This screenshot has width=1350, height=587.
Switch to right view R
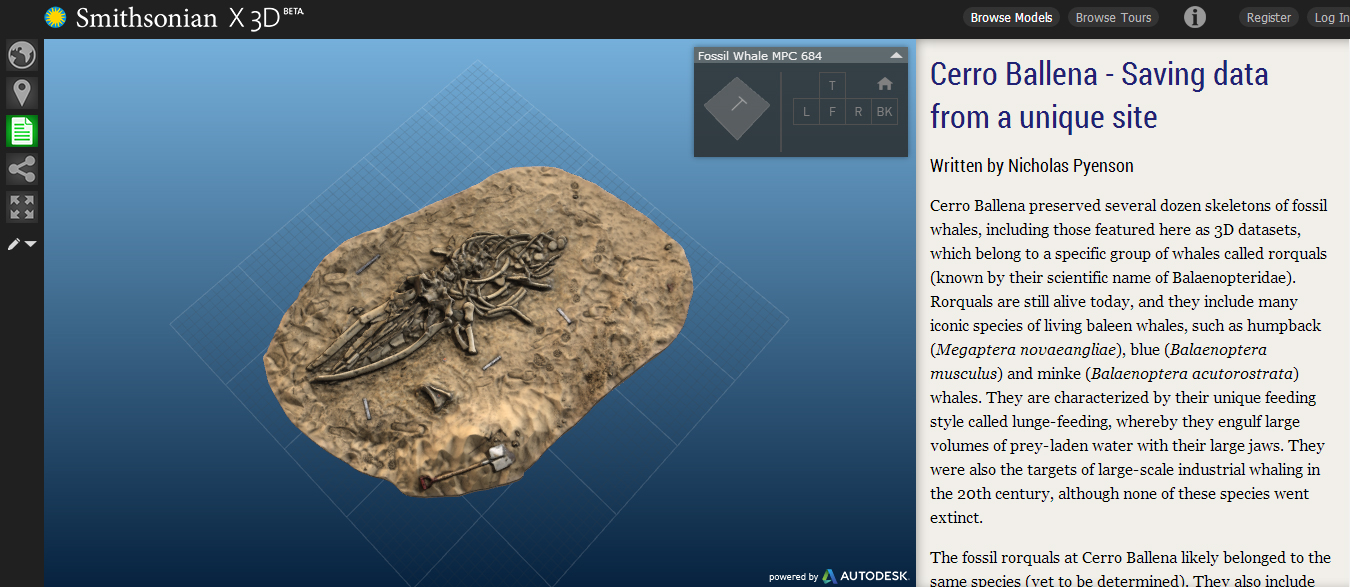tap(858, 112)
